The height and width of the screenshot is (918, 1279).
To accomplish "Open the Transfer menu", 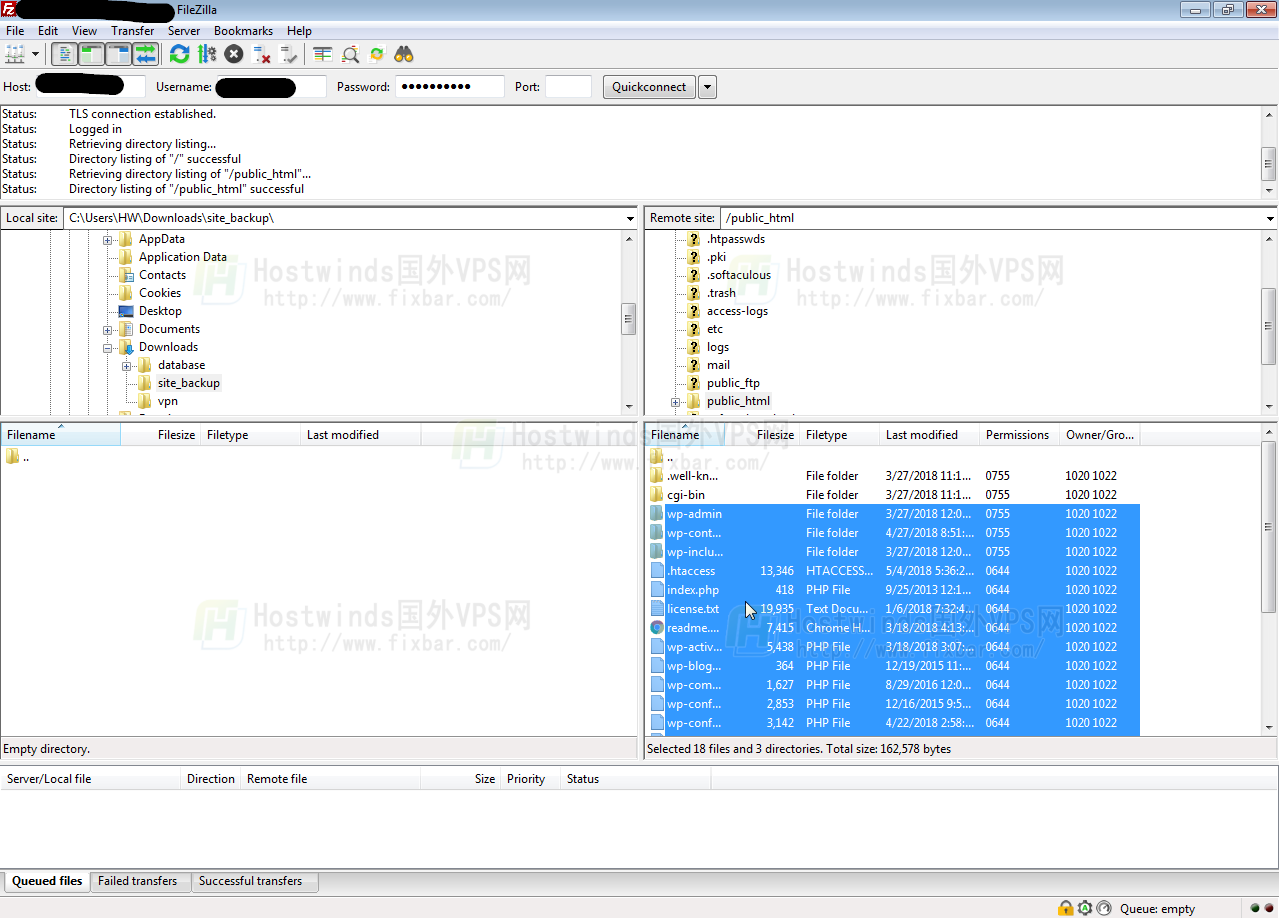I will pyautogui.click(x=133, y=31).
